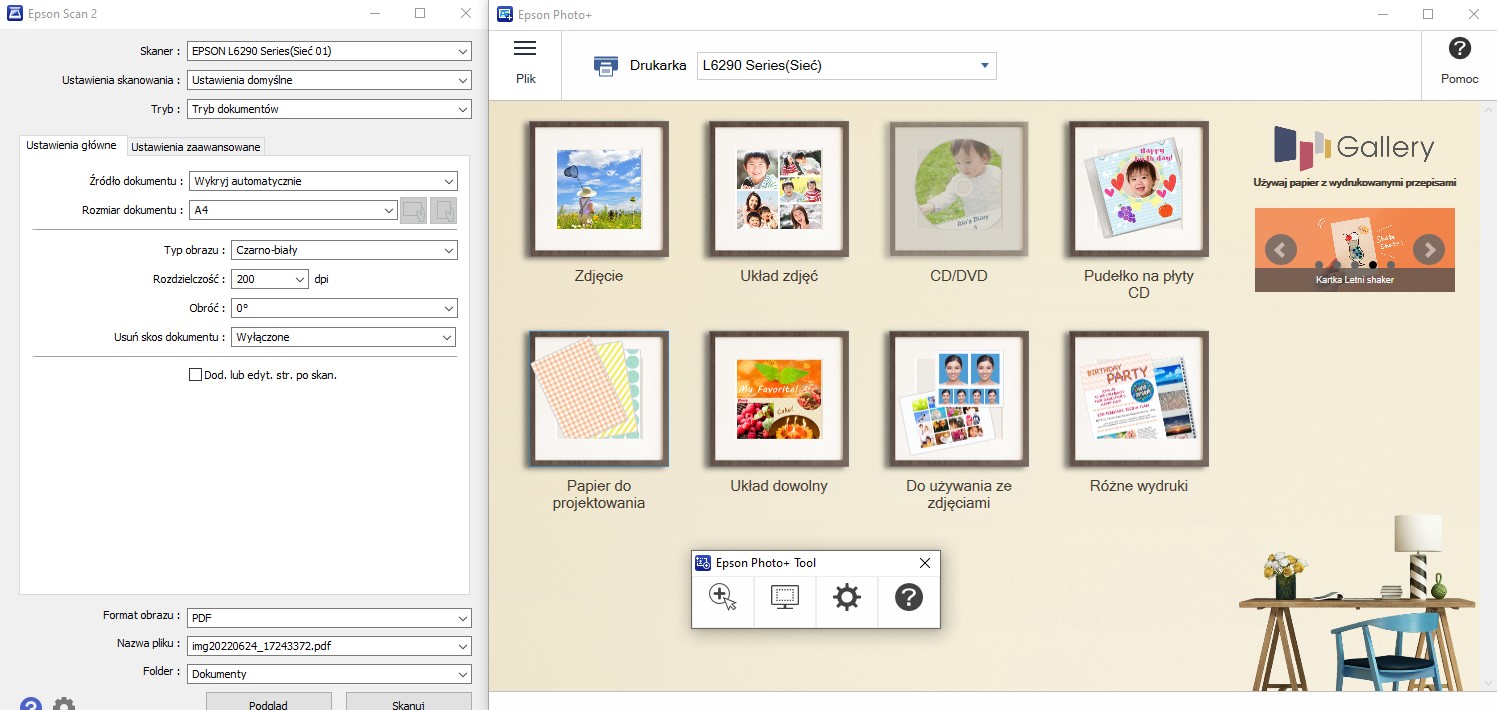1497x710 pixels.
Task: Open Epson Scan 2 help icon
Action: pyautogui.click(x=31, y=704)
